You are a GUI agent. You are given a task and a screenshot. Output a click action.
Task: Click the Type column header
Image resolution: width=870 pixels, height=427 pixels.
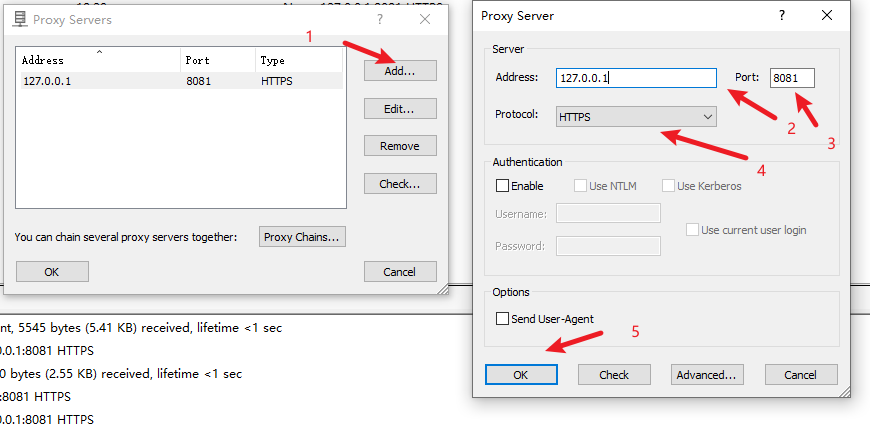[x=297, y=60]
